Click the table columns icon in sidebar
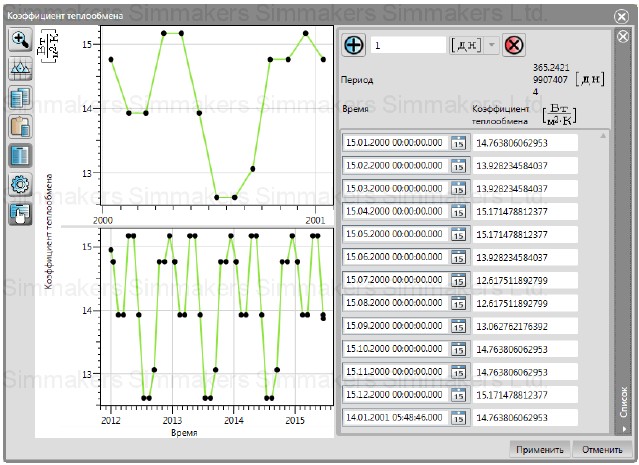This screenshot has width=639, height=465. (x=20, y=155)
